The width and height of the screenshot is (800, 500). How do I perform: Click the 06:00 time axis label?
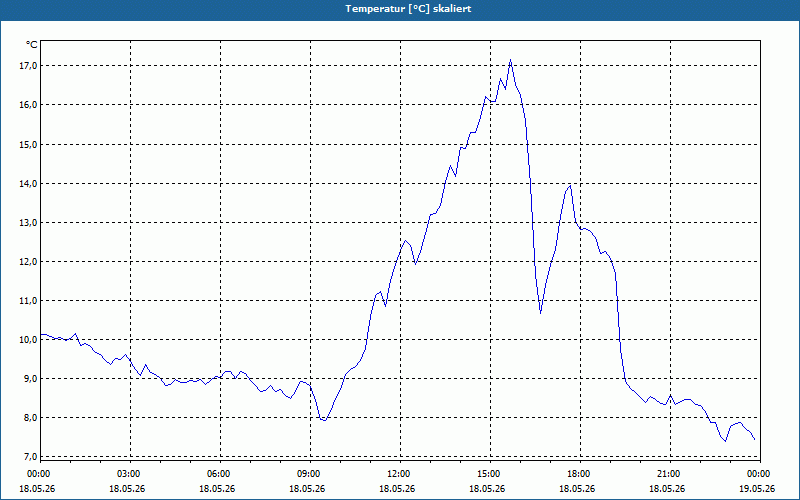click(220, 474)
